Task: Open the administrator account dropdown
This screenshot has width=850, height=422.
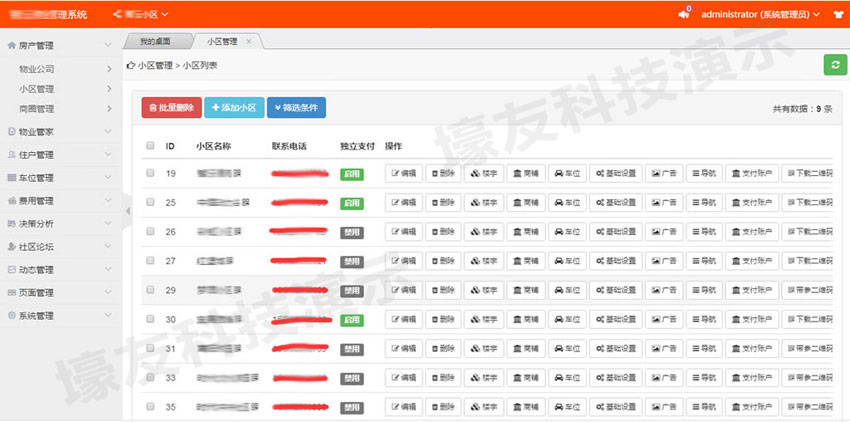Action: pyautogui.click(x=761, y=15)
